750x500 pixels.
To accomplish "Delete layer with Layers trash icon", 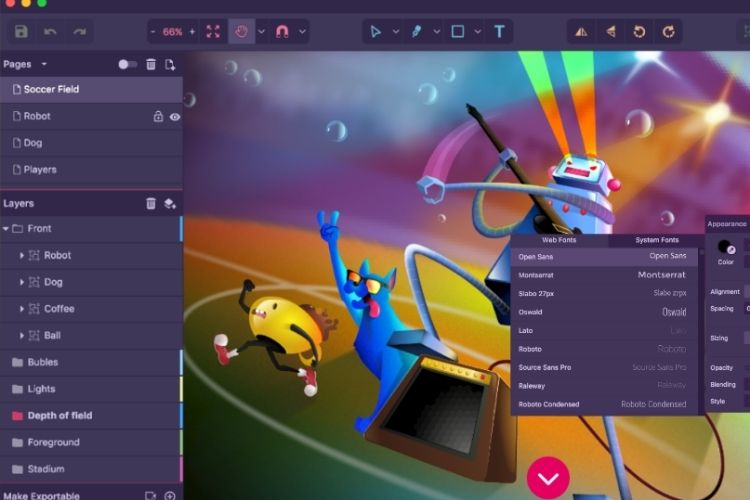I will tap(151, 203).
